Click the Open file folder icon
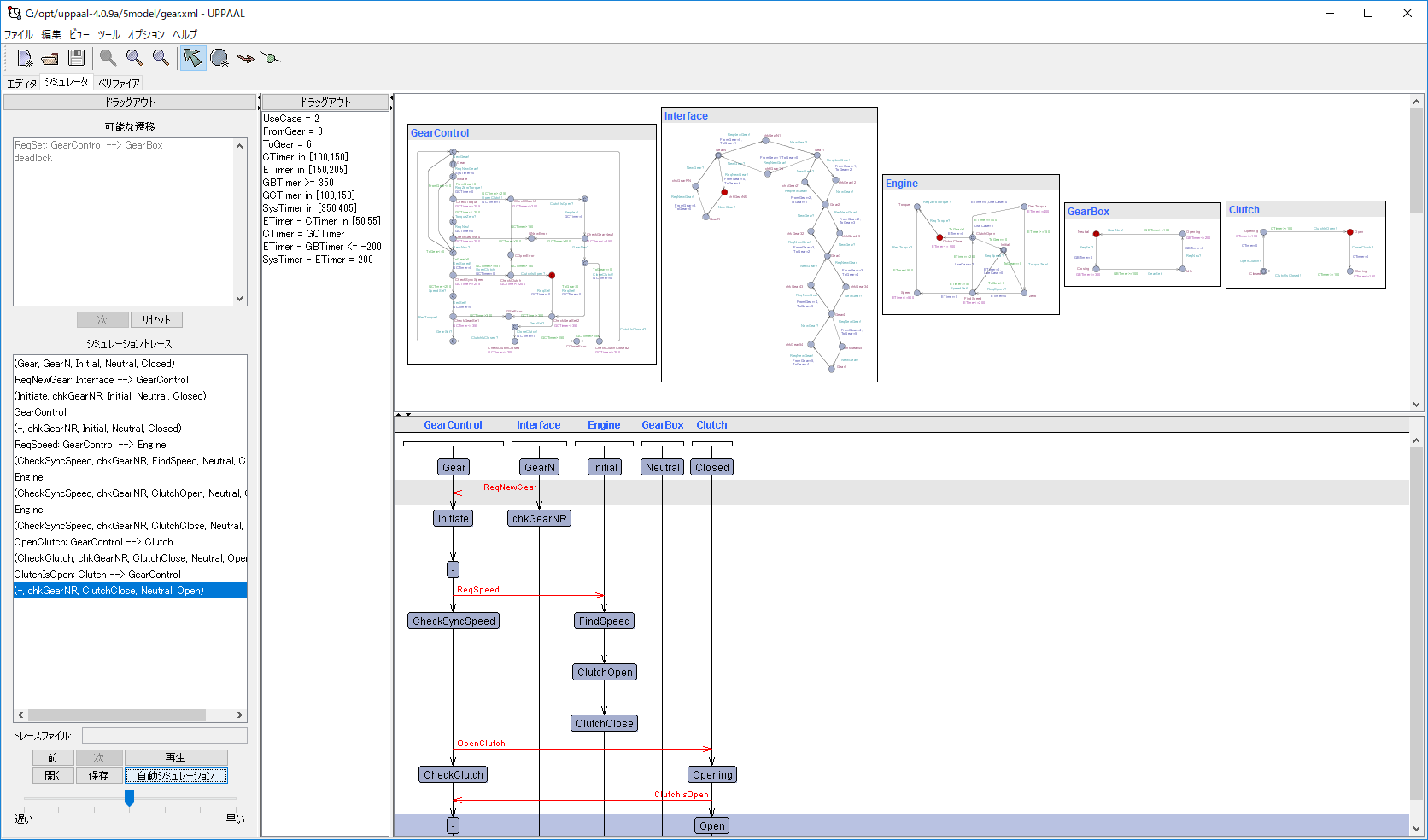Image resolution: width=1428 pixels, height=840 pixels. point(50,58)
